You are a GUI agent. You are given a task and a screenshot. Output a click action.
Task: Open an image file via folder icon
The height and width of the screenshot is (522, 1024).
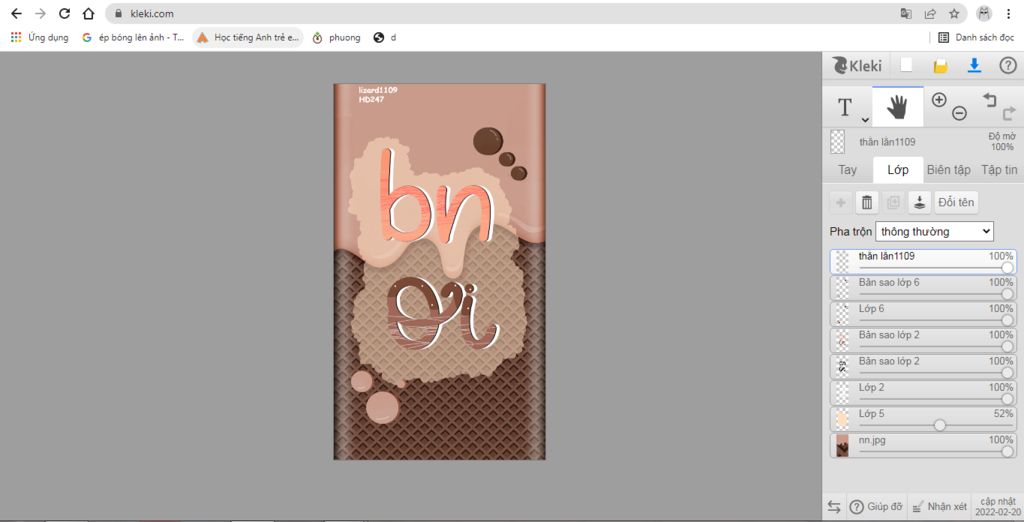(x=940, y=65)
